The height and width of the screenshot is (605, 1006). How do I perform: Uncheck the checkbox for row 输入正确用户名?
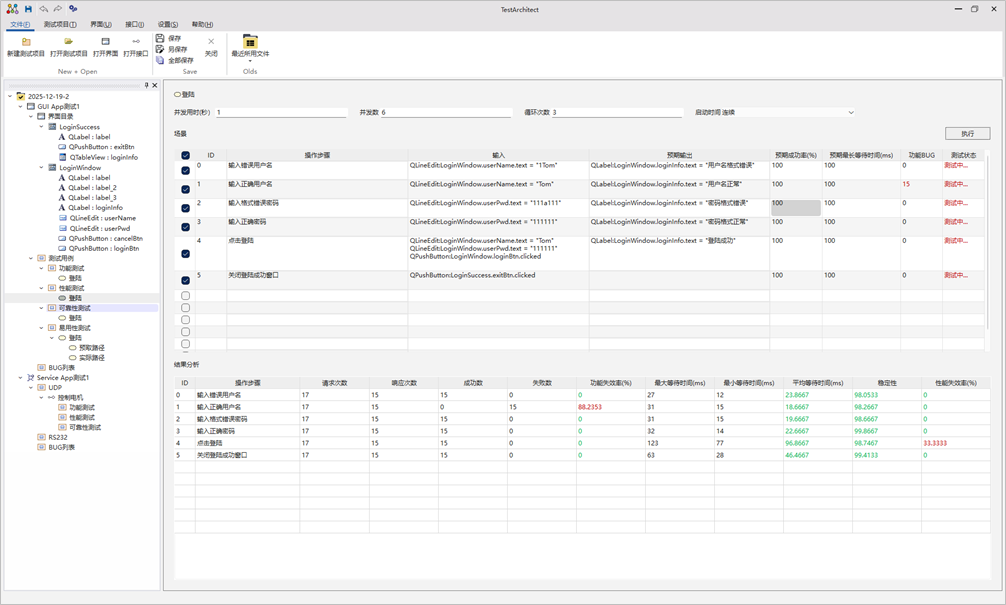(x=185, y=189)
